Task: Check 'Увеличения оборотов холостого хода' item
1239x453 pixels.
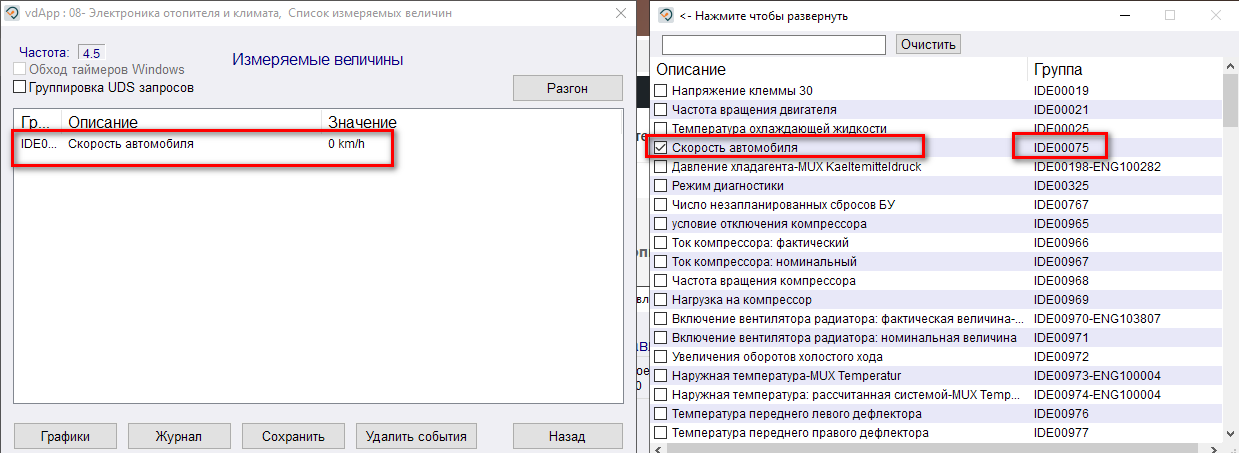Action: pyautogui.click(x=661, y=357)
